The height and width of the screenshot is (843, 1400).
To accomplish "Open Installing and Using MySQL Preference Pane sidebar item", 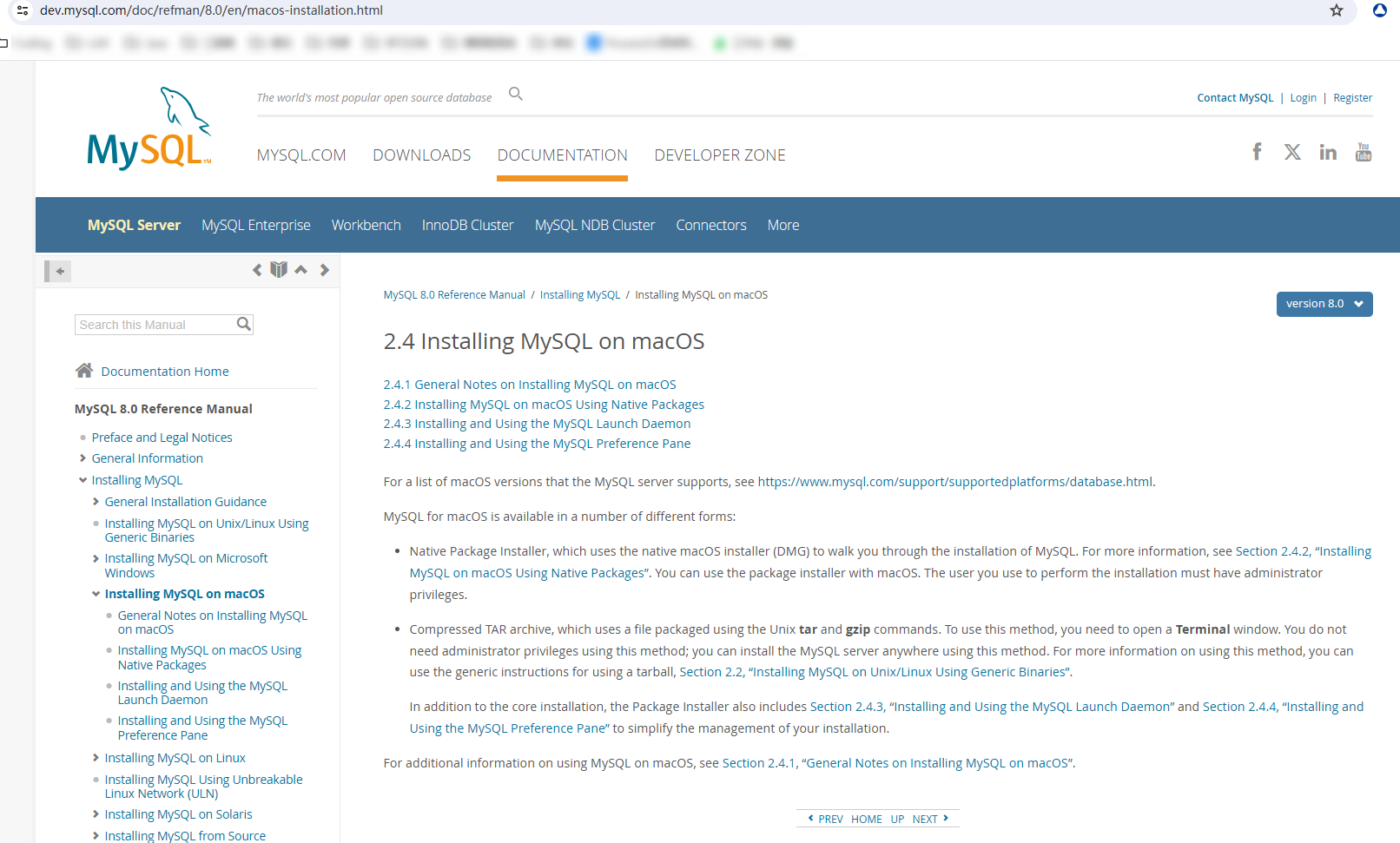I will point(202,728).
